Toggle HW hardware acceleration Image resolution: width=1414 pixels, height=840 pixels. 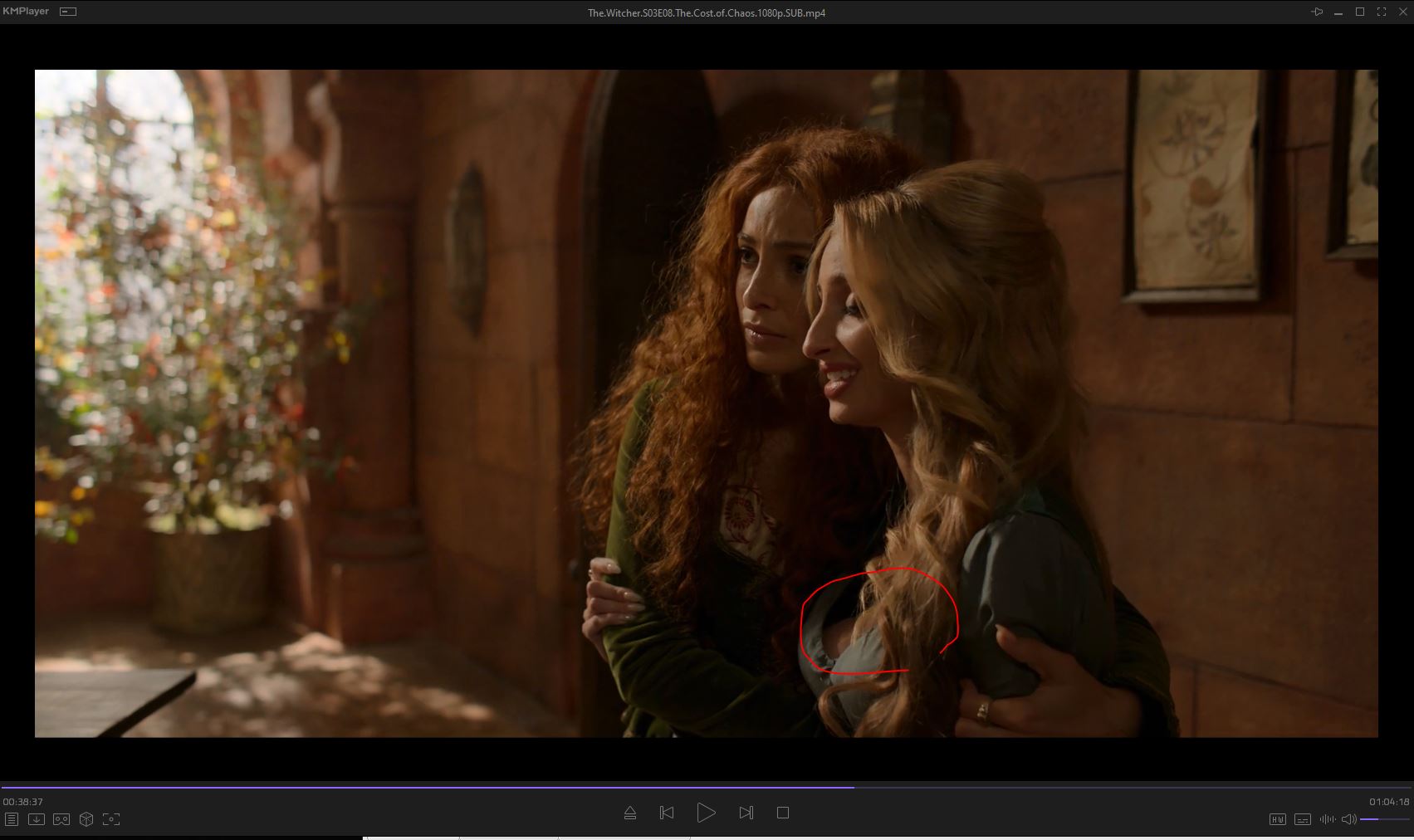[1278, 819]
